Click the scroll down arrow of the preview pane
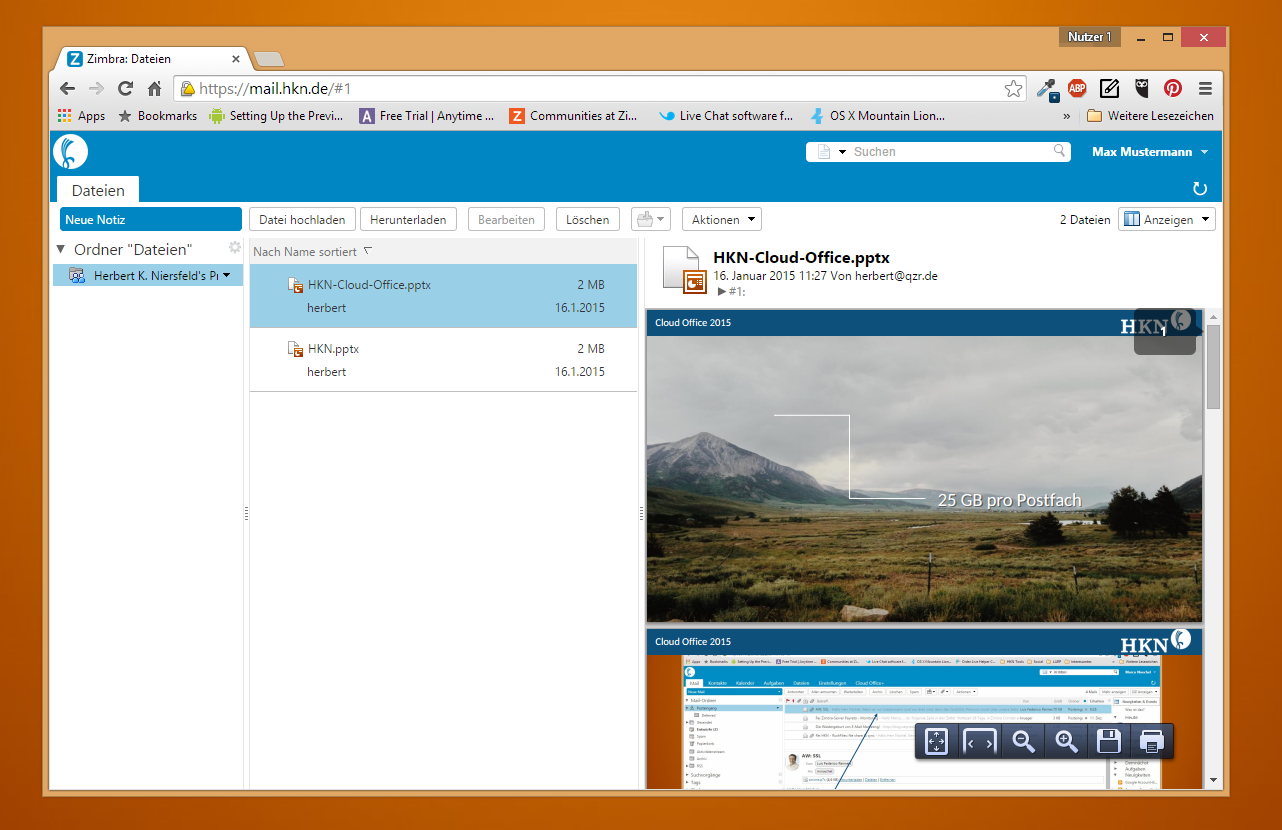The width and height of the screenshot is (1282, 830). [1213, 780]
